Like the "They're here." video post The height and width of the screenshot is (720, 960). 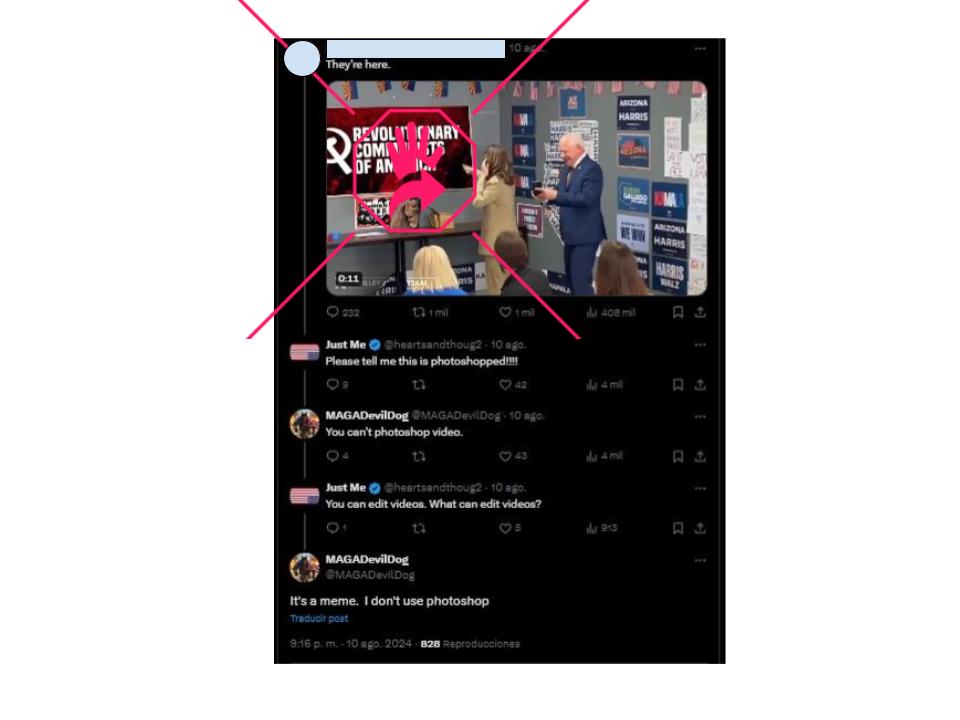tap(517, 312)
